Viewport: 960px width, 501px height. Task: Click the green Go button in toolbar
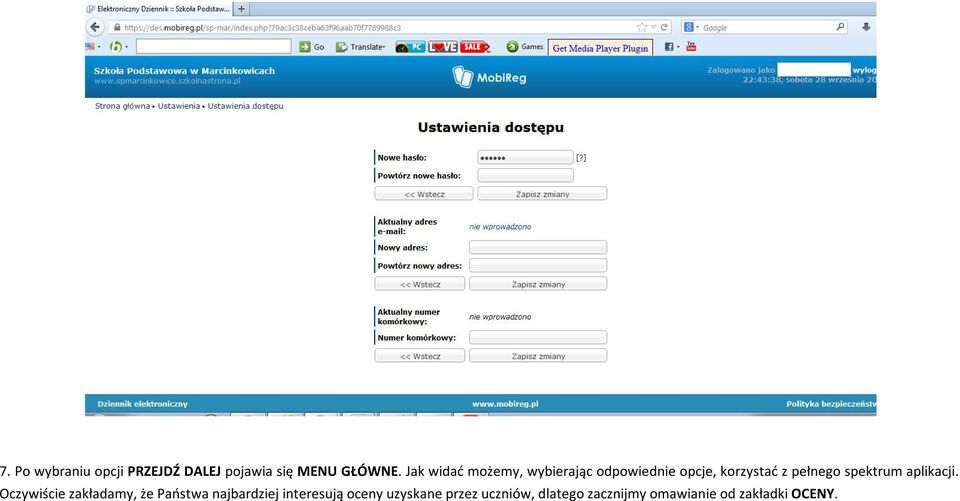pyautogui.click(x=312, y=47)
